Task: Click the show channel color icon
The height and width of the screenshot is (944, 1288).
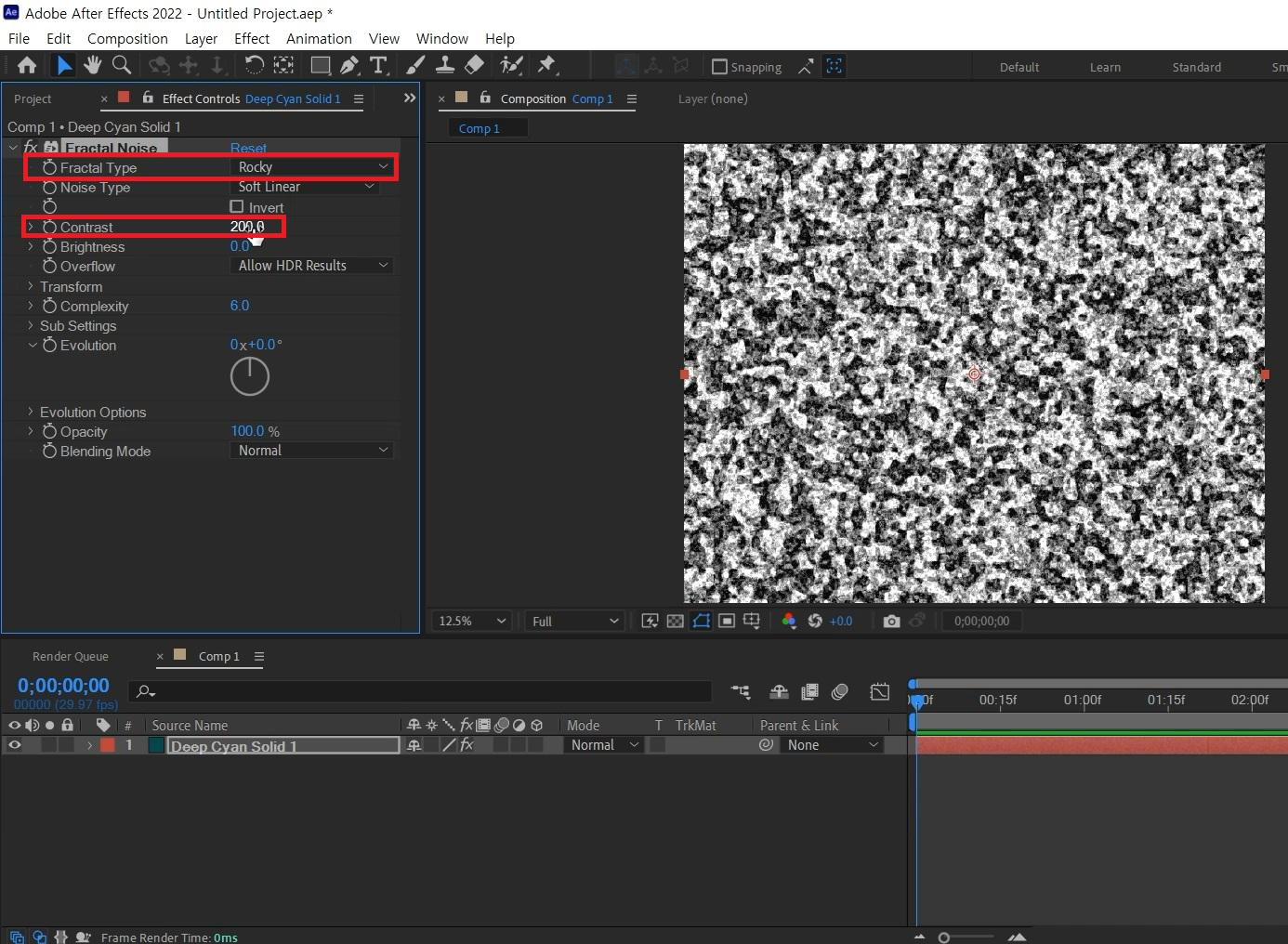Action: (789, 621)
